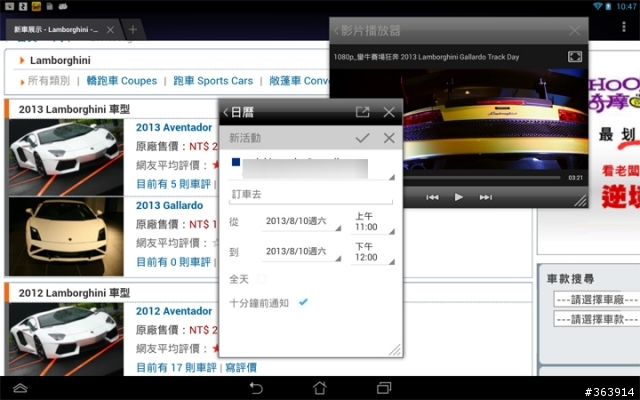This screenshot has height=400, width=640.
Task: Tap the 10:47 status bar clock
Action: click(626, 7)
